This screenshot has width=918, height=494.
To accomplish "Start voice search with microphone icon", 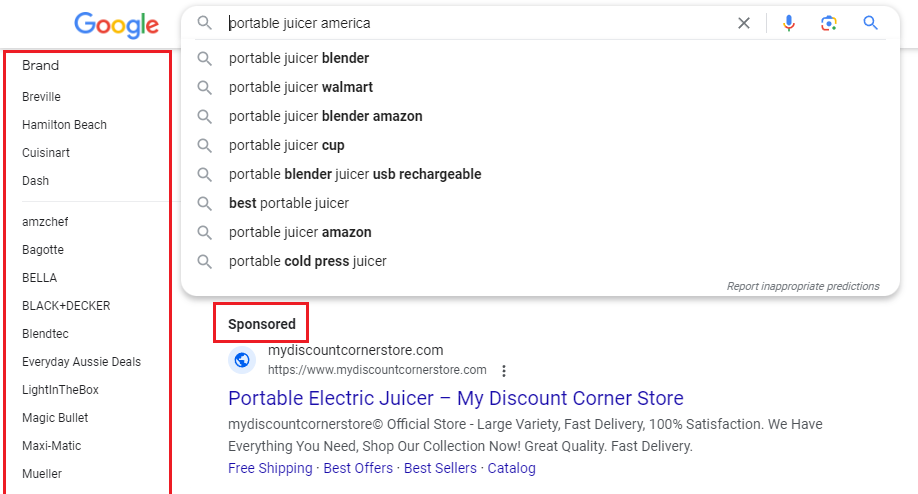I will pos(789,23).
